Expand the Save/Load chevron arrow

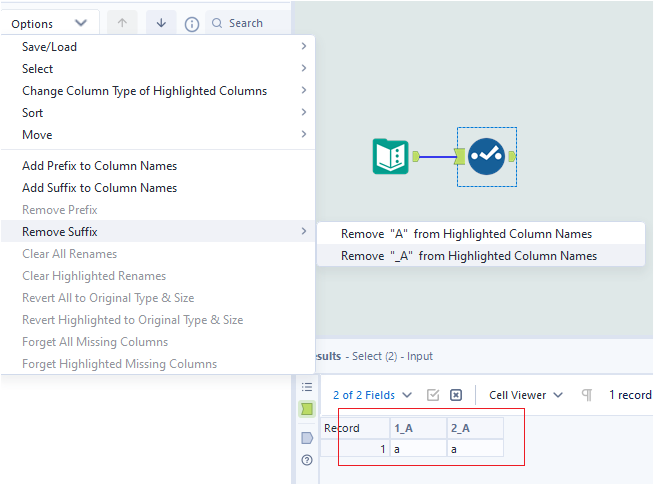pyautogui.click(x=304, y=46)
